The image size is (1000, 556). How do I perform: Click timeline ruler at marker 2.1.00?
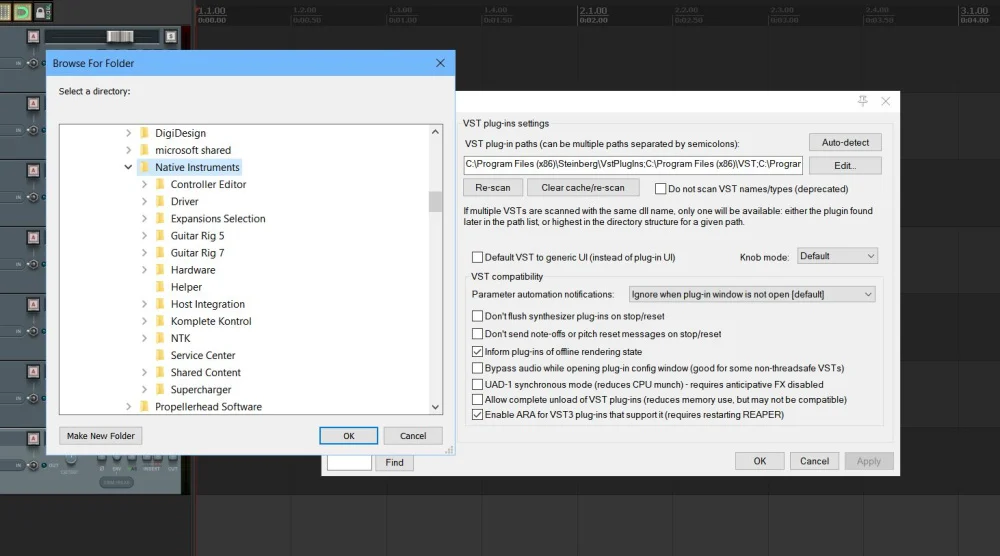click(593, 15)
